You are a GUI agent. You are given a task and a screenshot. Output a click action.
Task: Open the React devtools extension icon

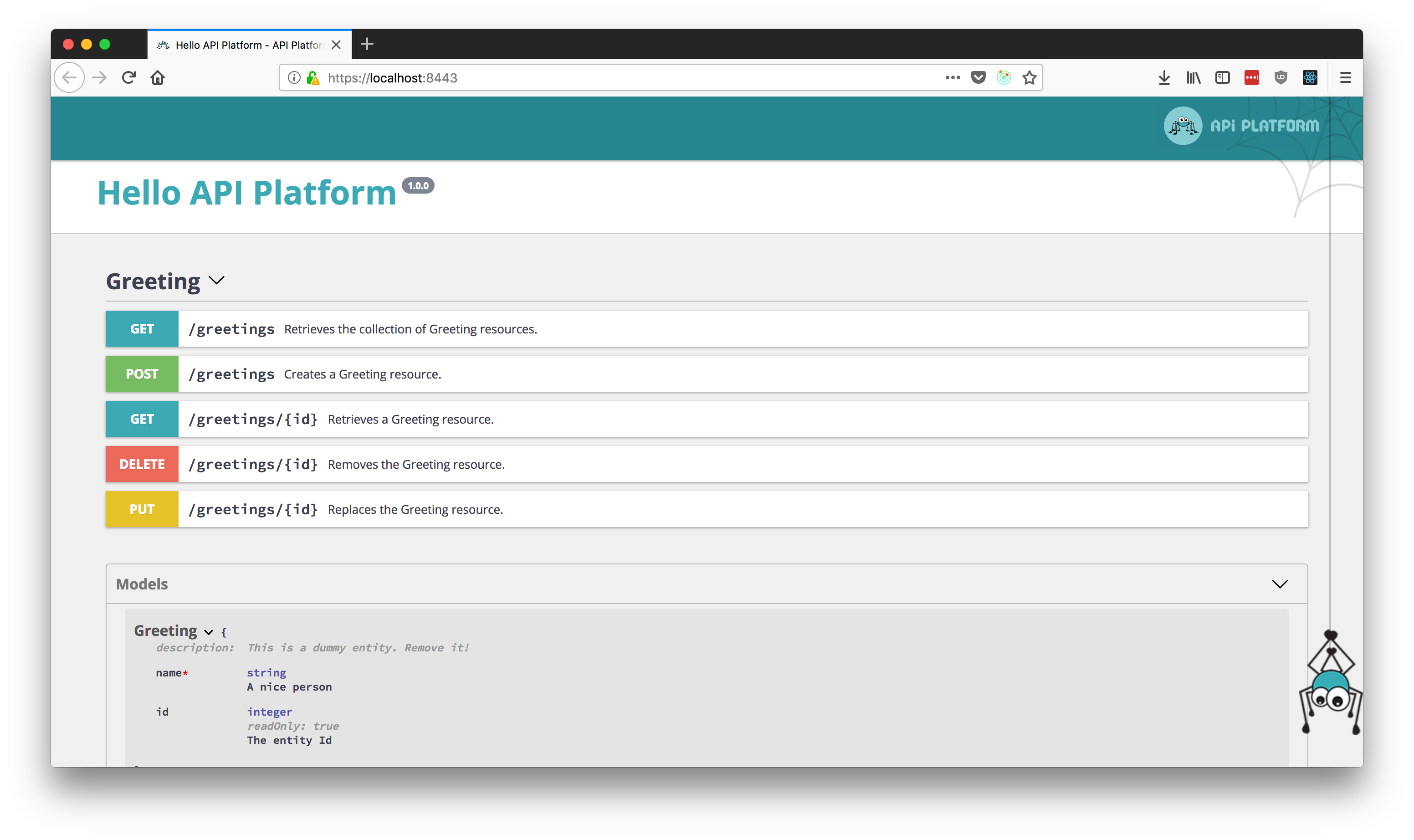tap(1310, 77)
